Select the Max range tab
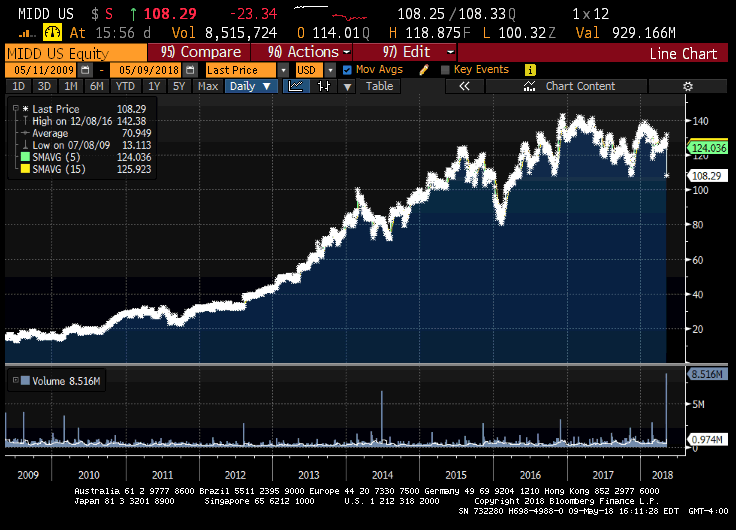 tap(208, 86)
